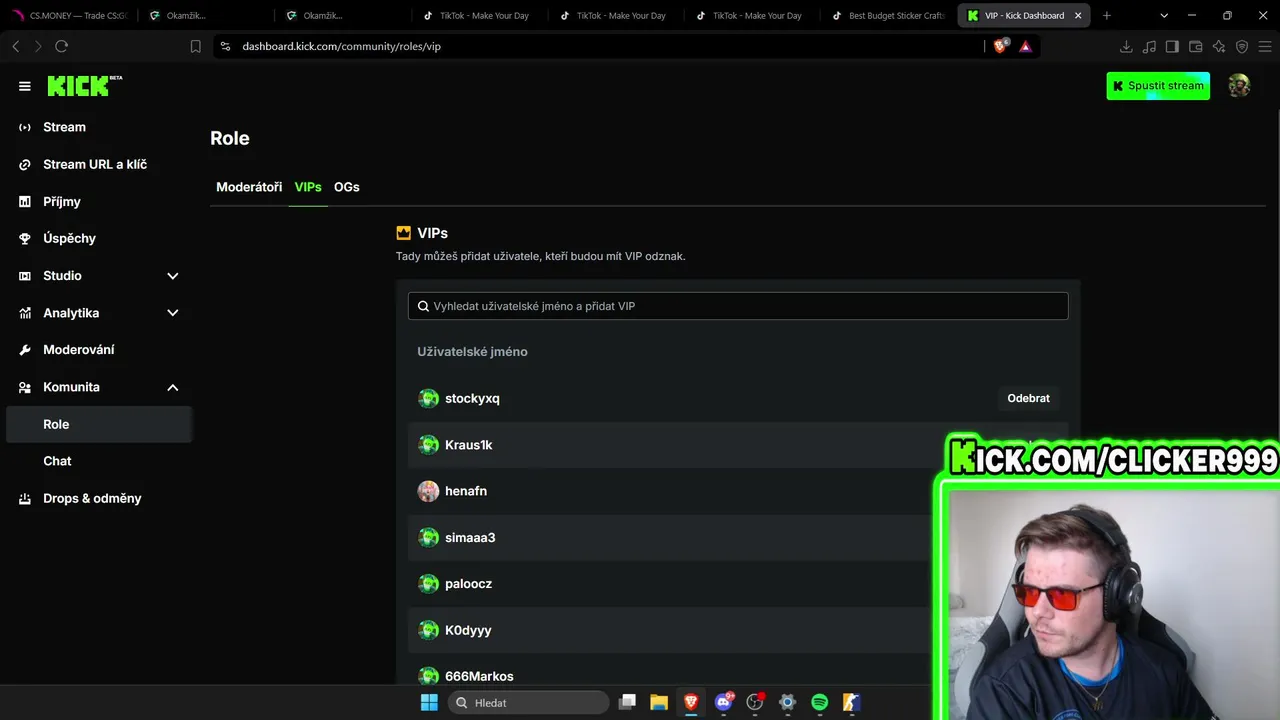Click the username K0dyyy
This screenshot has width=1280, height=720.
pos(468,630)
